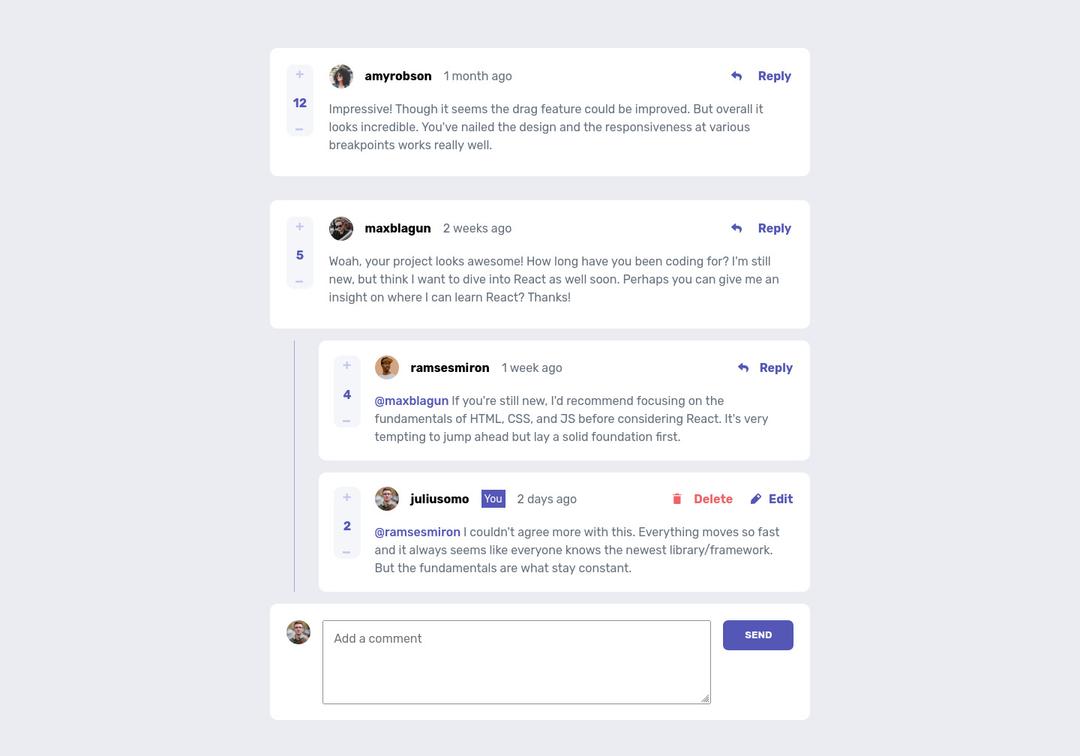Reply to ramsesmiron's comment
The image size is (1080, 756).
click(765, 368)
